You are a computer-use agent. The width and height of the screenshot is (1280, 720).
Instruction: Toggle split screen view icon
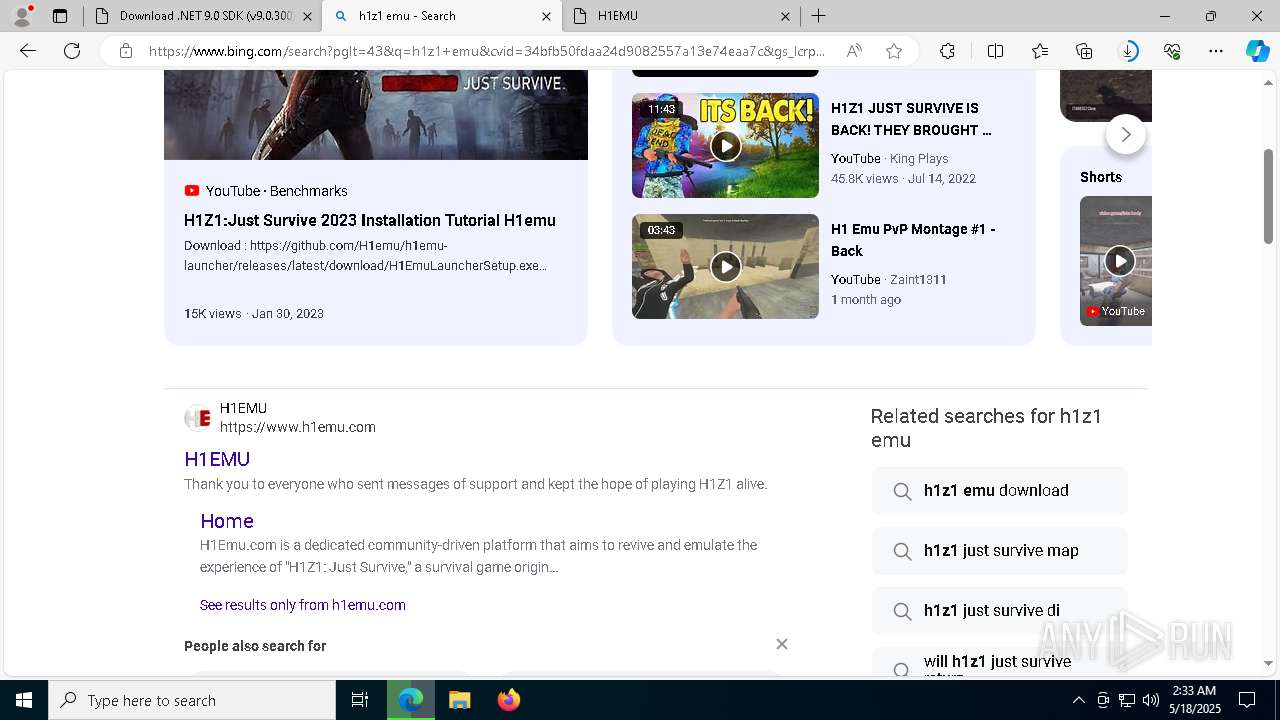coord(995,51)
